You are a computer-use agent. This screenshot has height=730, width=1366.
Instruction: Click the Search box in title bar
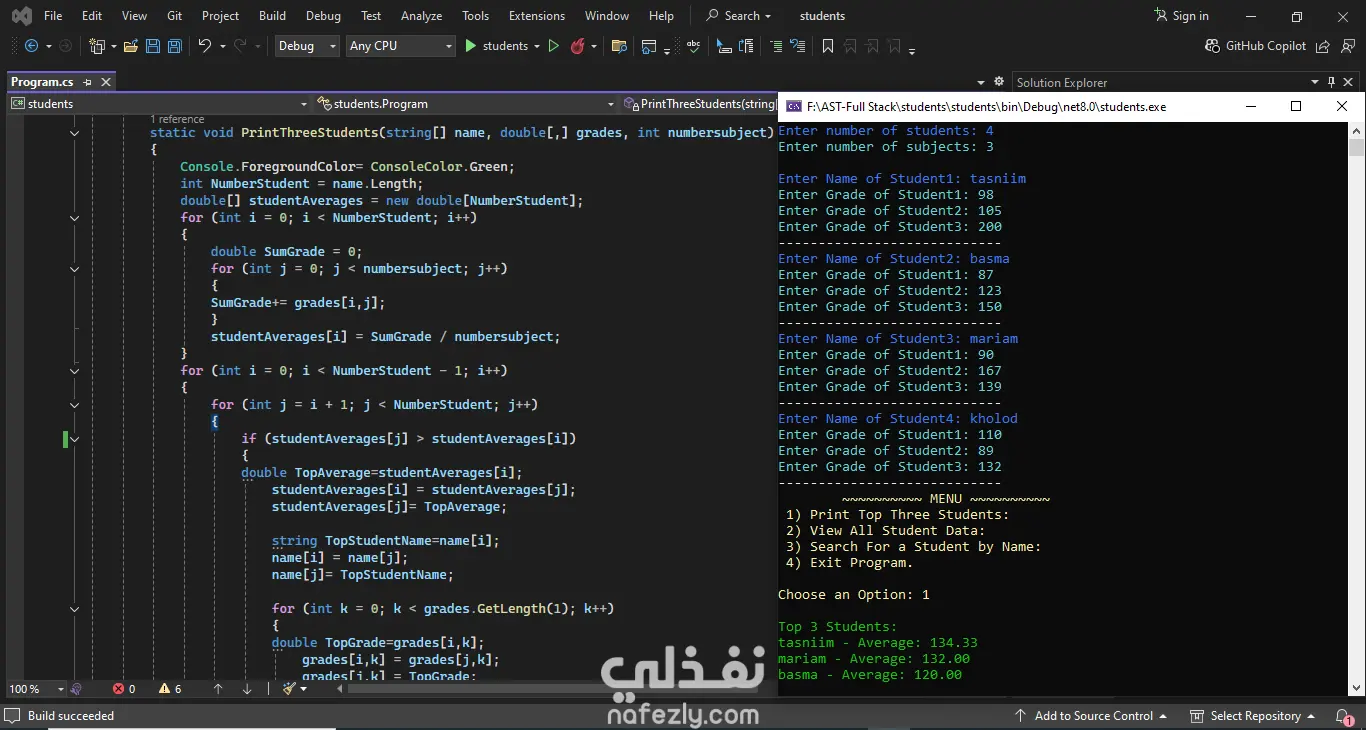[x=740, y=16]
